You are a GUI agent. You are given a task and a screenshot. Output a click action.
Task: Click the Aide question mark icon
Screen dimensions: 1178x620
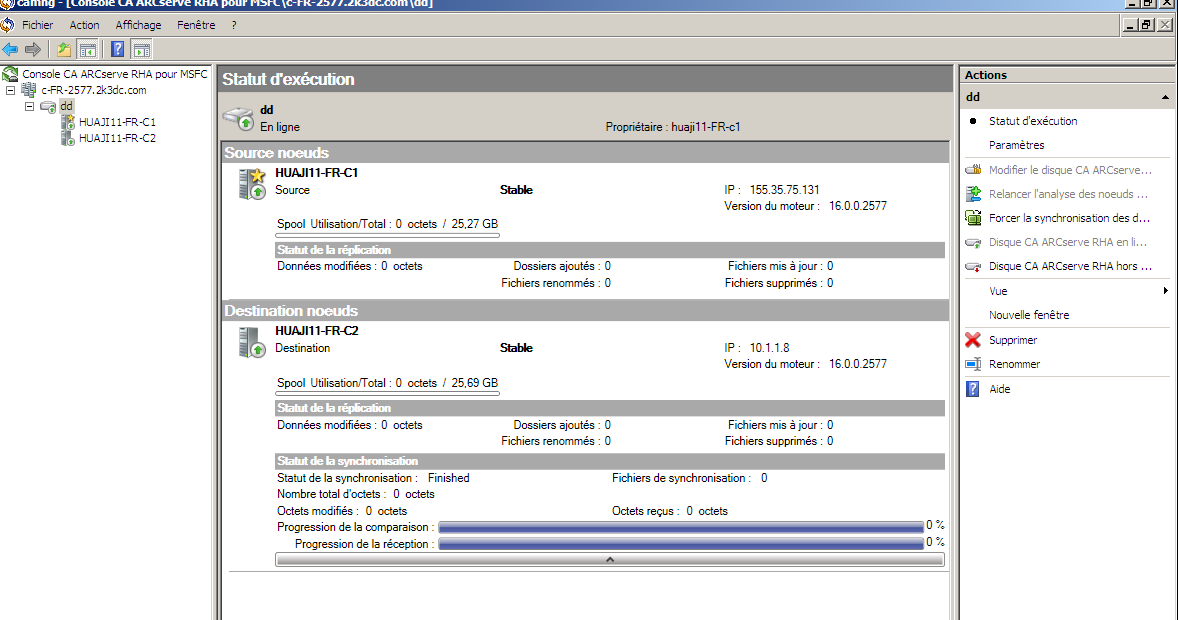(973, 389)
